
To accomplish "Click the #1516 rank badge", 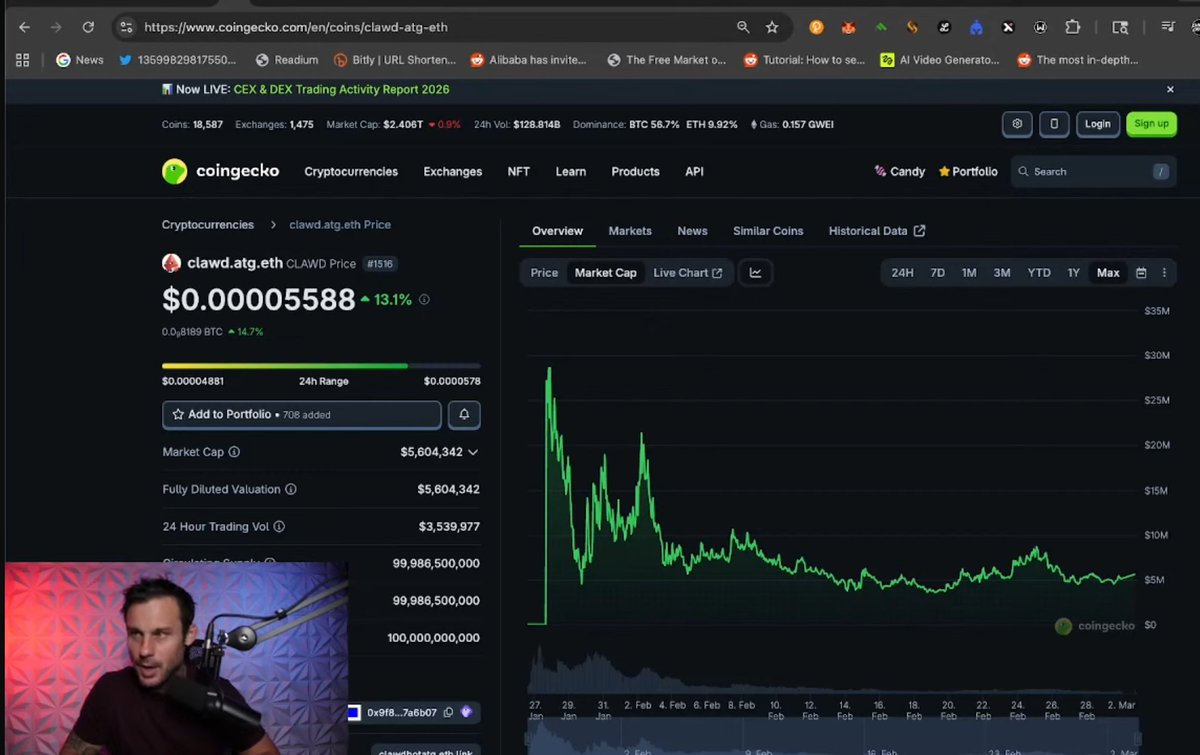I will (380, 264).
